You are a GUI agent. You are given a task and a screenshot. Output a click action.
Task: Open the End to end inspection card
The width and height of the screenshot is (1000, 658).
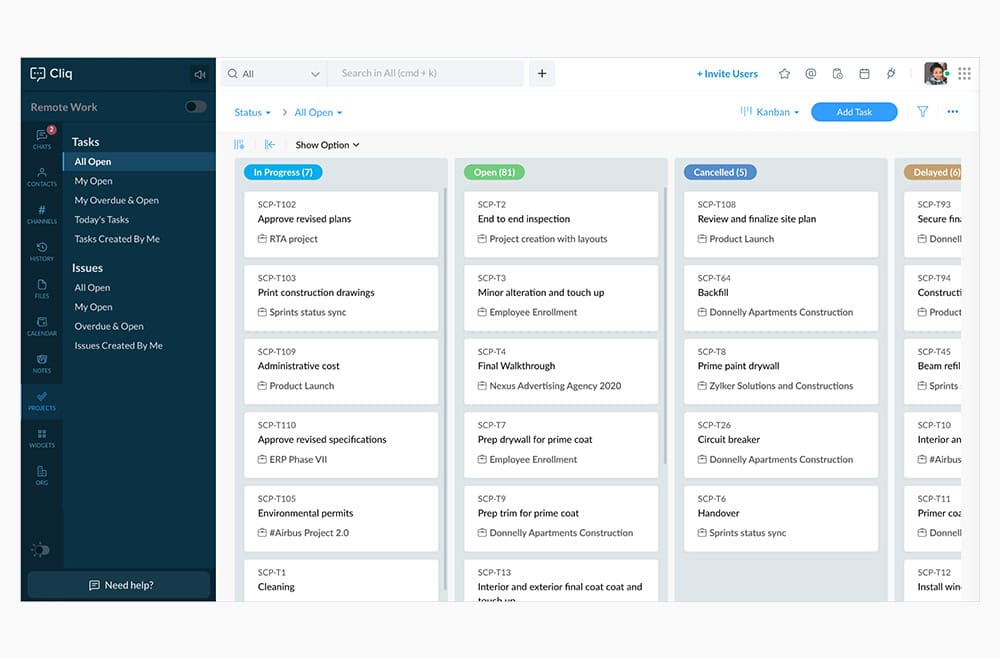point(561,224)
